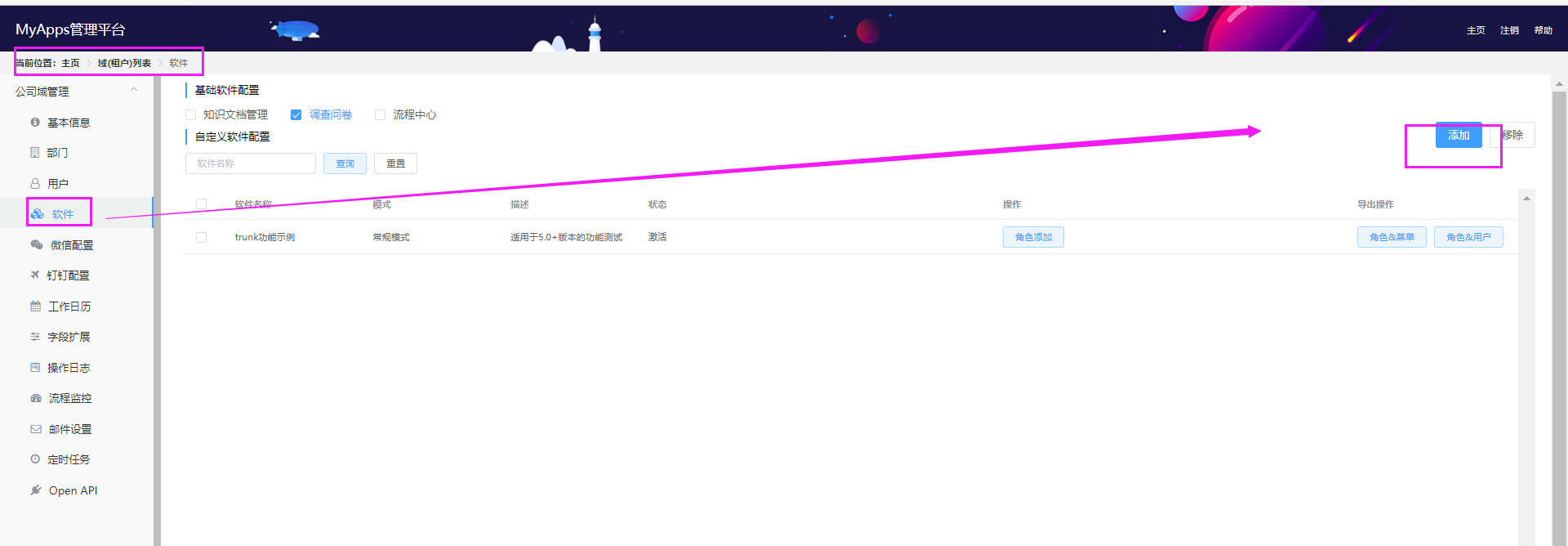Select the trunk功能示例 row checkbox
The width and height of the screenshot is (1568, 546).
[201, 238]
